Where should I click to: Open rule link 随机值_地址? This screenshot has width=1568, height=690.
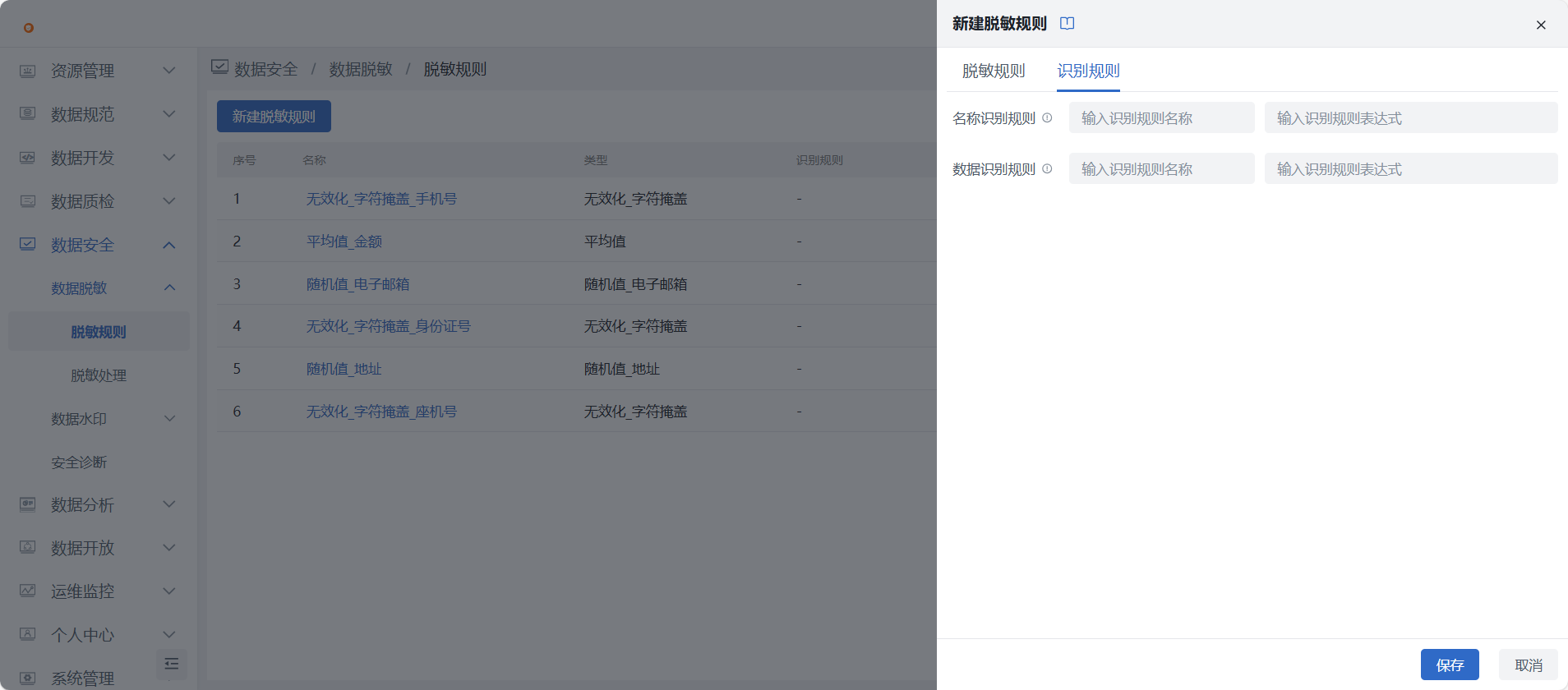344,369
